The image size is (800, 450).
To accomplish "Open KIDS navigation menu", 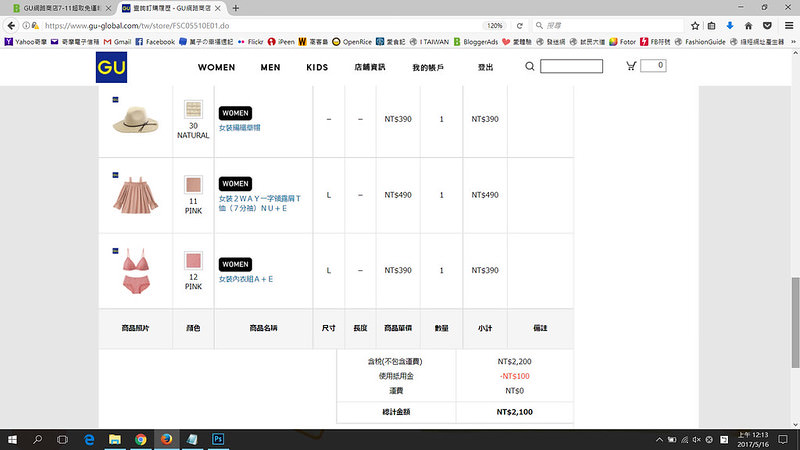I will (317, 67).
